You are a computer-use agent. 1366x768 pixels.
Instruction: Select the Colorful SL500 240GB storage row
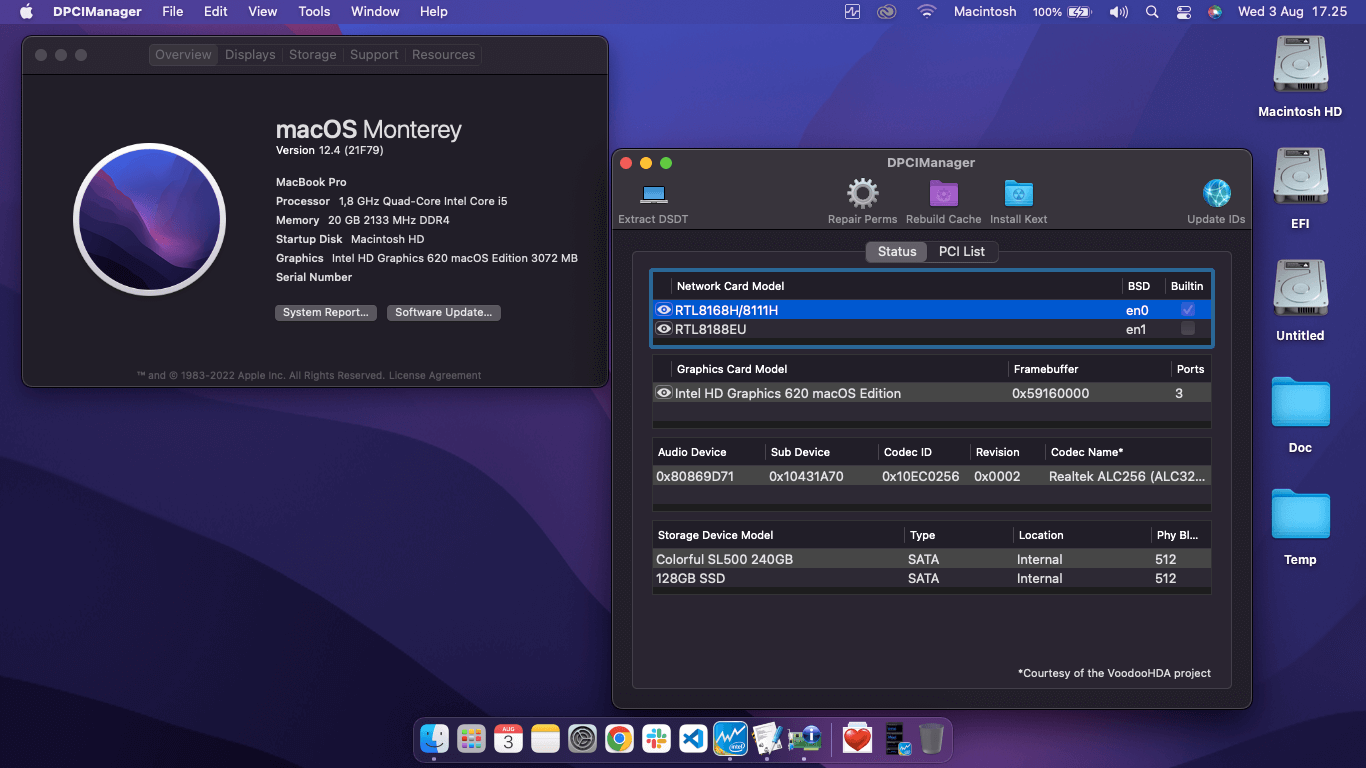click(x=932, y=559)
